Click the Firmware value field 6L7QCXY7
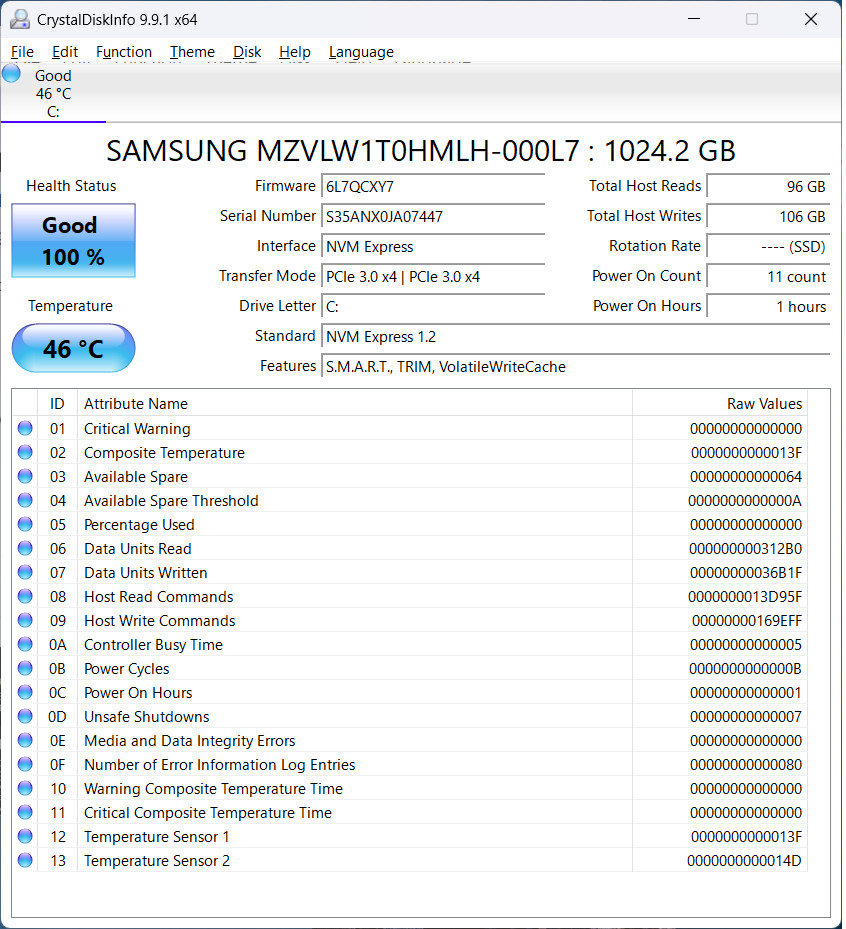The image size is (846, 929). click(433, 187)
